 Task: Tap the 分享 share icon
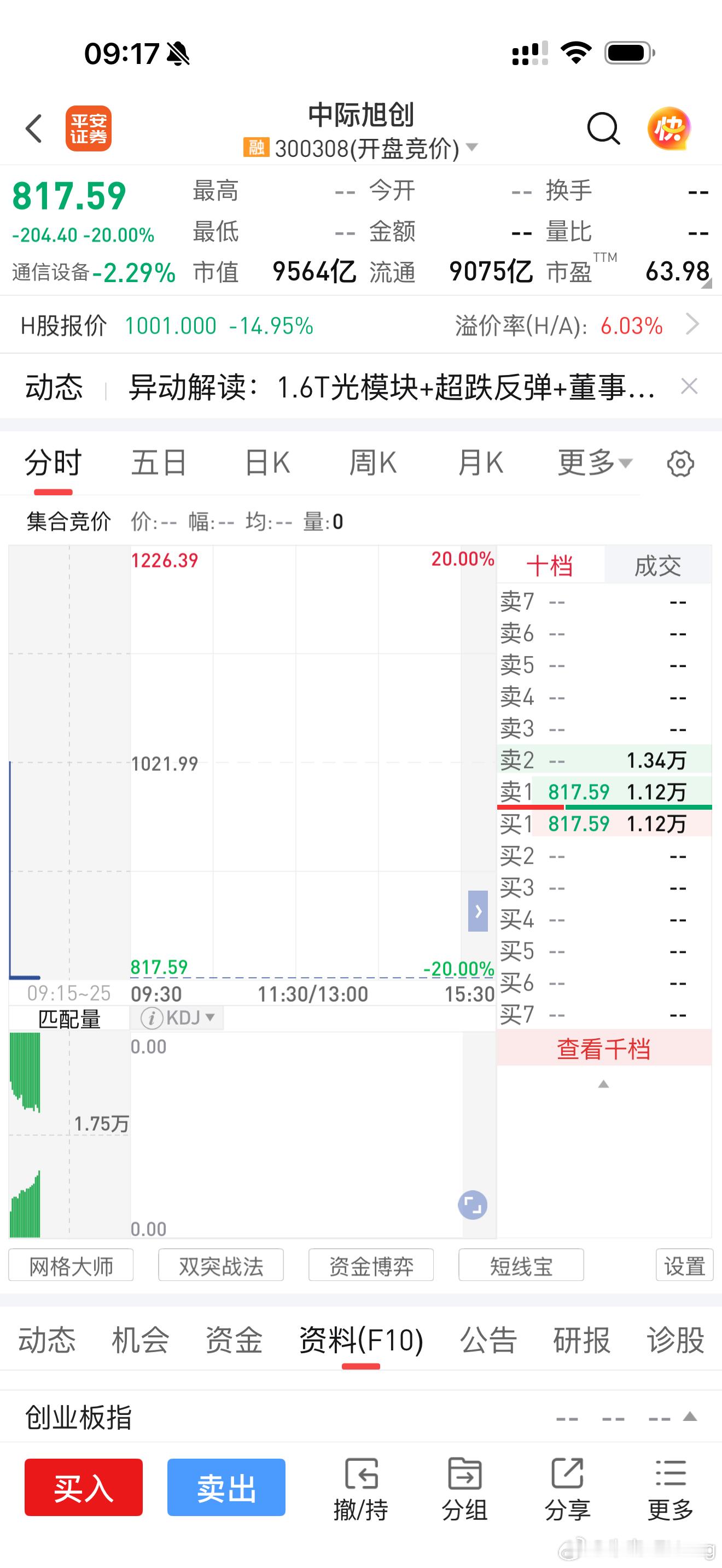(x=567, y=1488)
